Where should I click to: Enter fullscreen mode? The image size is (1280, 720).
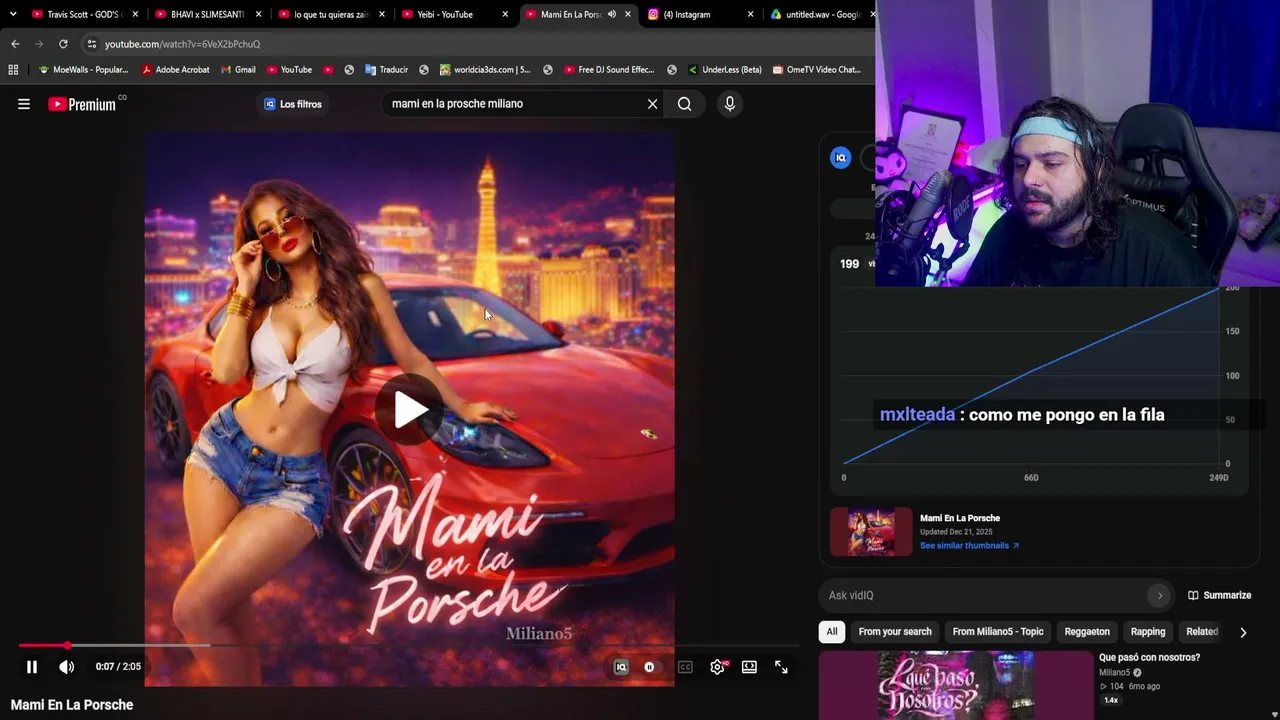[781, 667]
